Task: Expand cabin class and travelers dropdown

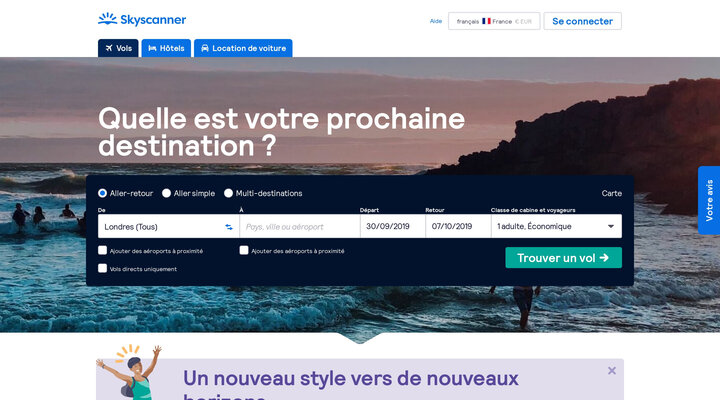Action: click(557, 226)
